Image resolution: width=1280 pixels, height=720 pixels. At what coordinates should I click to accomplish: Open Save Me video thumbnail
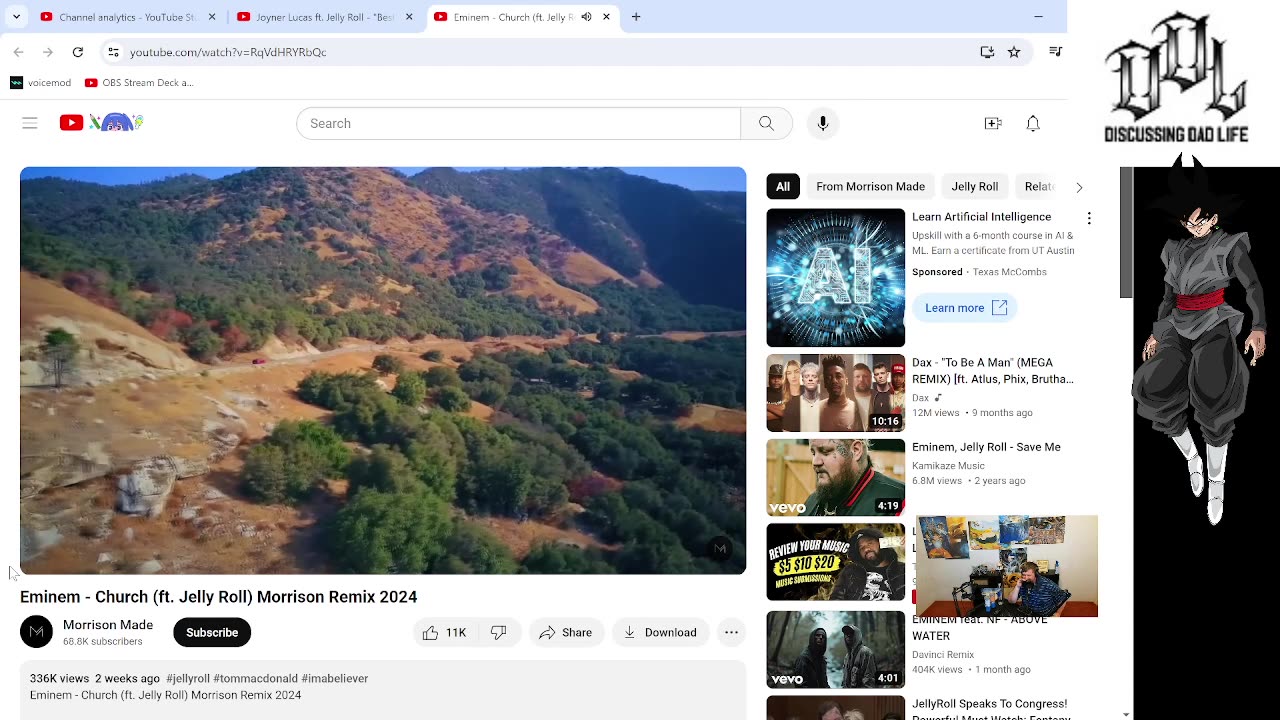point(835,477)
